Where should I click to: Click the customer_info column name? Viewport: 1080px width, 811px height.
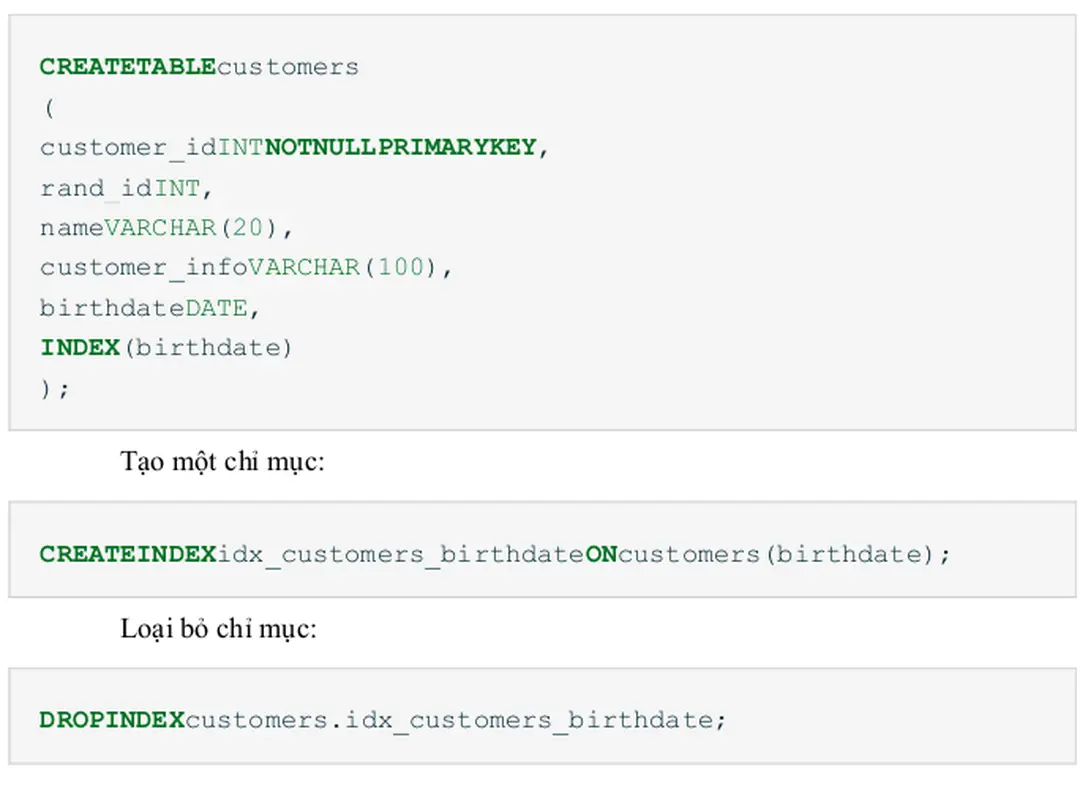(143, 268)
